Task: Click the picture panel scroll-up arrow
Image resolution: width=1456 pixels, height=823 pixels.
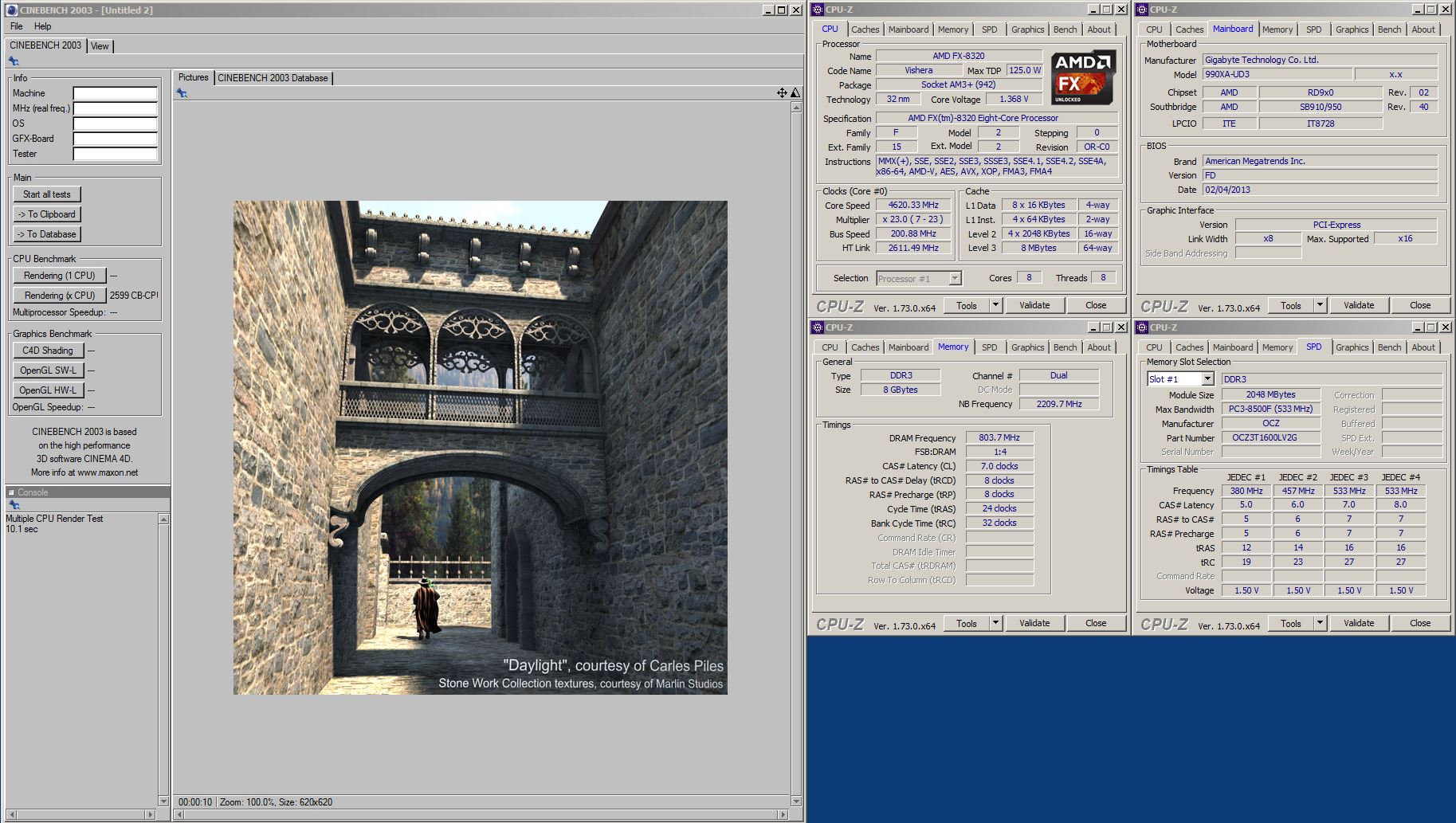Action: [x=795, y=108]
